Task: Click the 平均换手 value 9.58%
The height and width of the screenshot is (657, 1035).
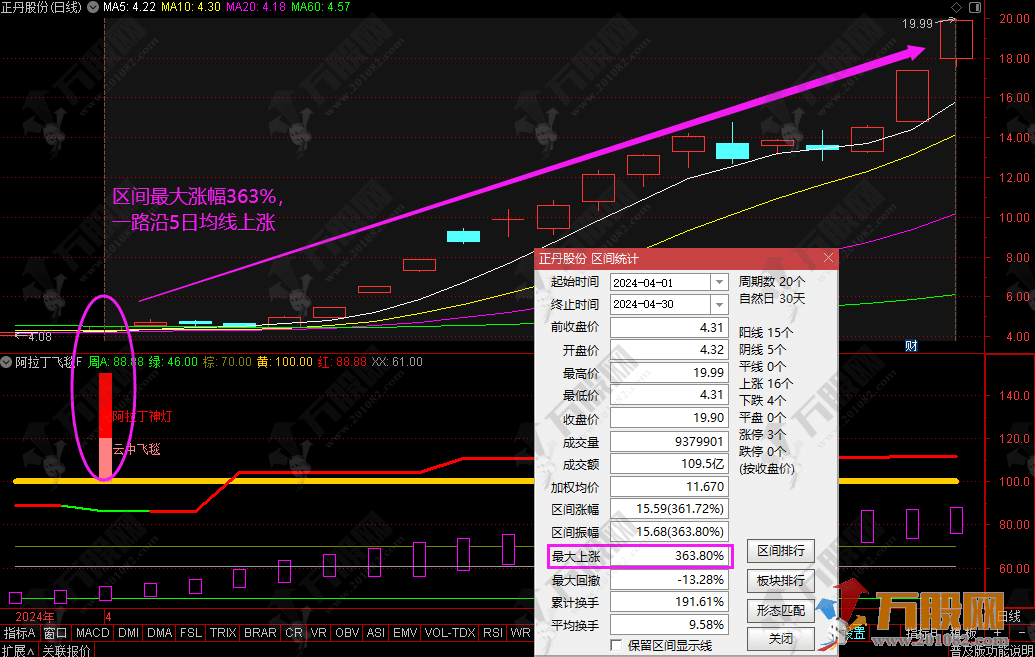Action: [x=669, y=625]
